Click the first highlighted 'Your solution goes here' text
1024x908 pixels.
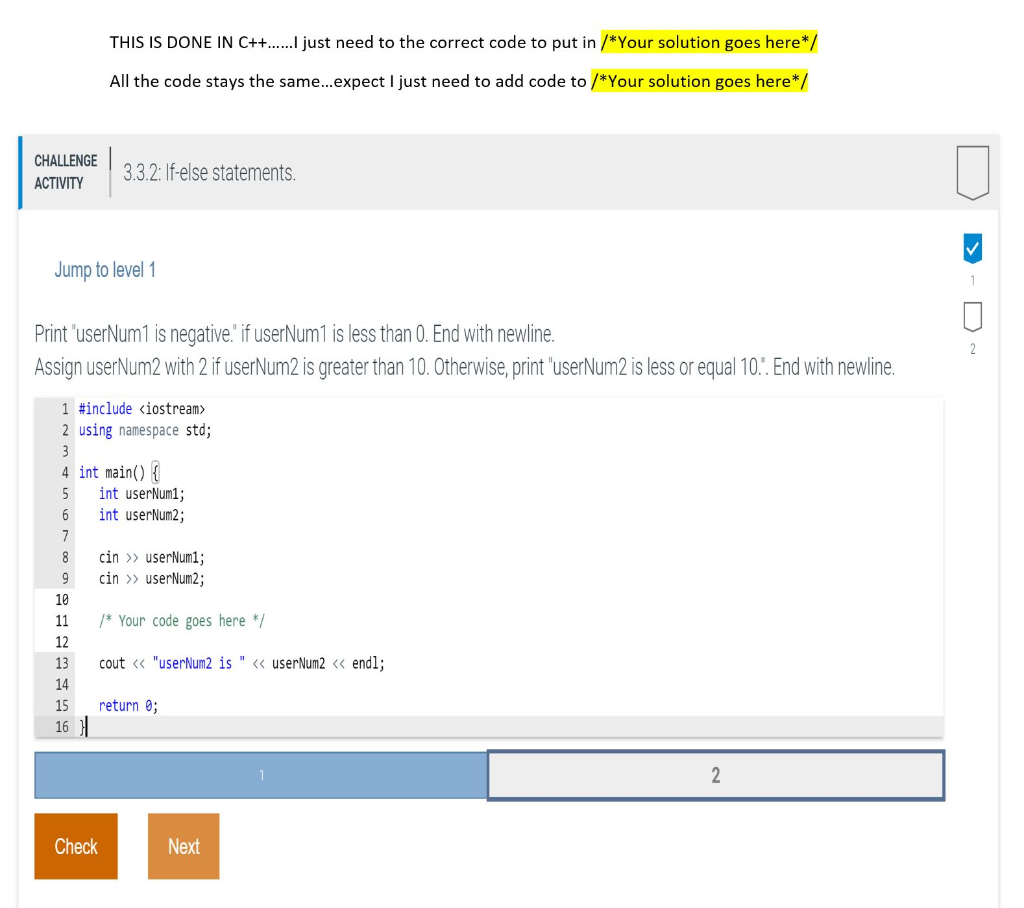[x=709, y=42]
